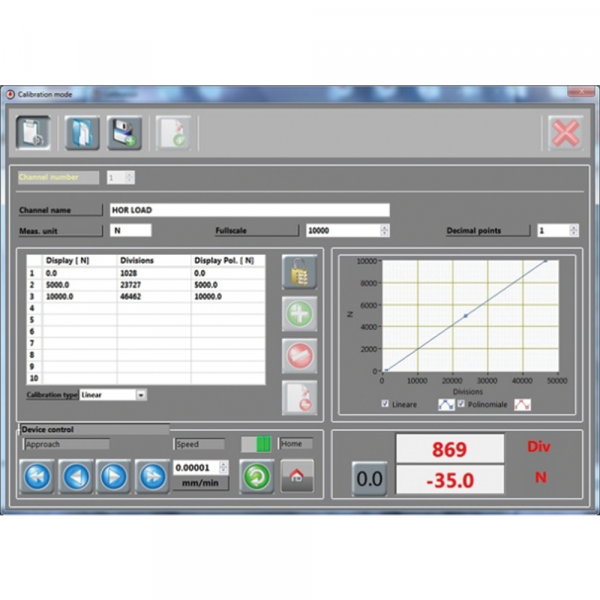
Task: Open calibration file with blue folder icon
Action: (x=82, y=132)
